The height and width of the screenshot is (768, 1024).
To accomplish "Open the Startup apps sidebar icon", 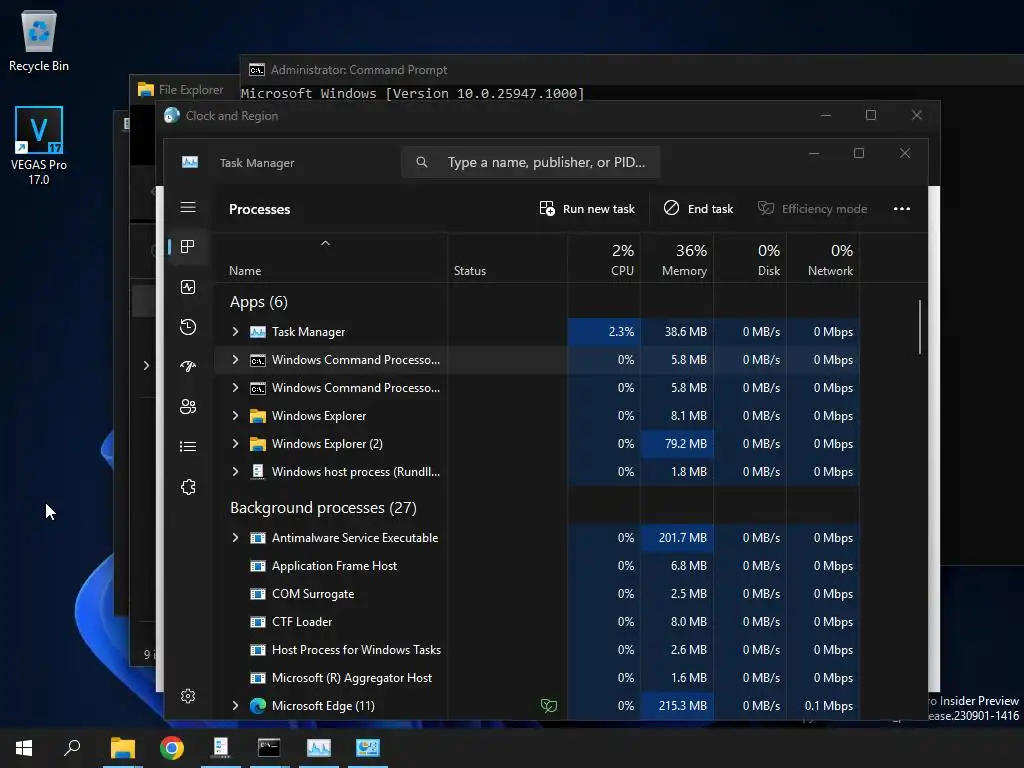I will [188, 366].
